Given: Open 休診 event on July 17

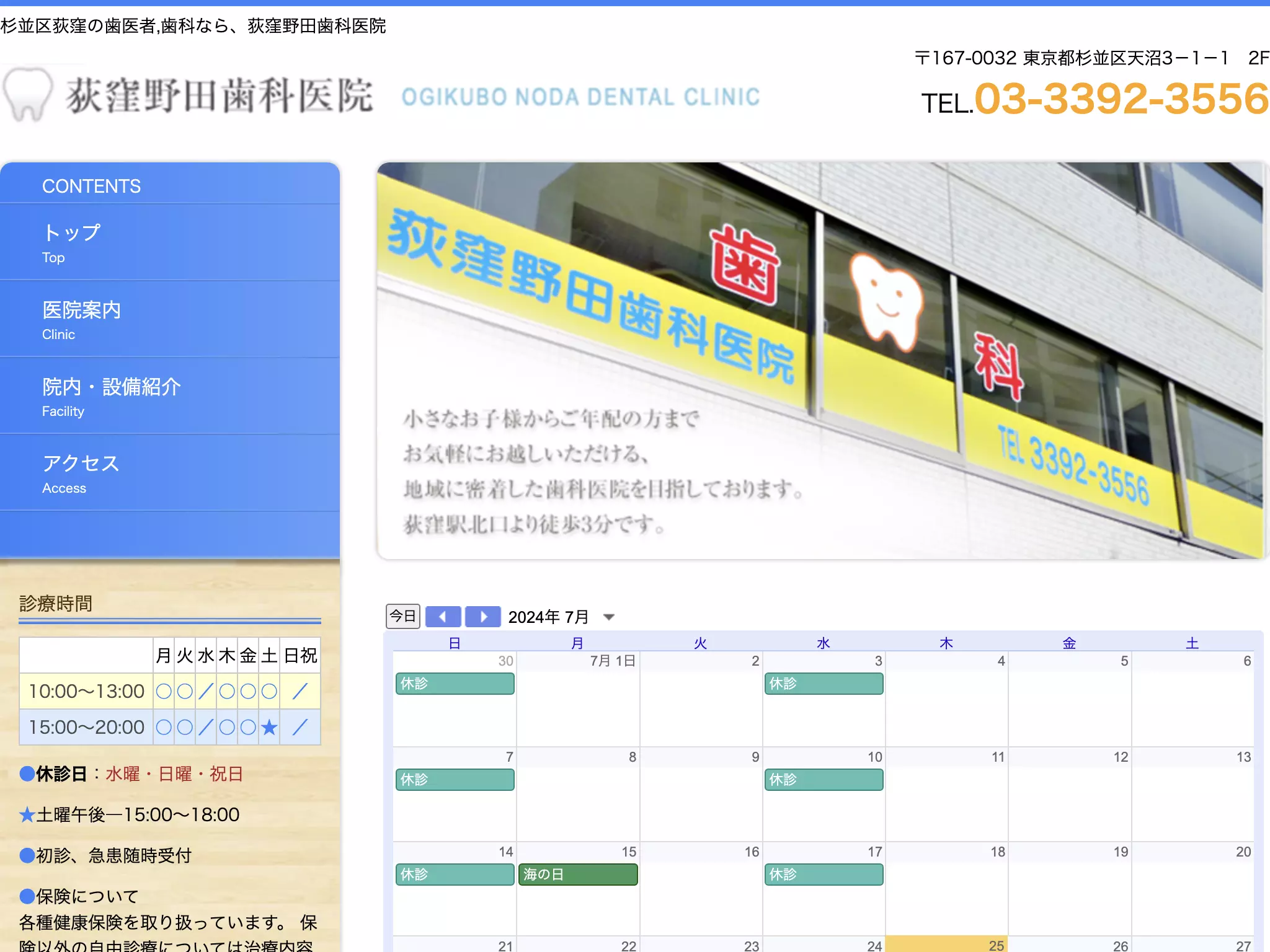Looking at the screenshot, I should tap(824, 875).
